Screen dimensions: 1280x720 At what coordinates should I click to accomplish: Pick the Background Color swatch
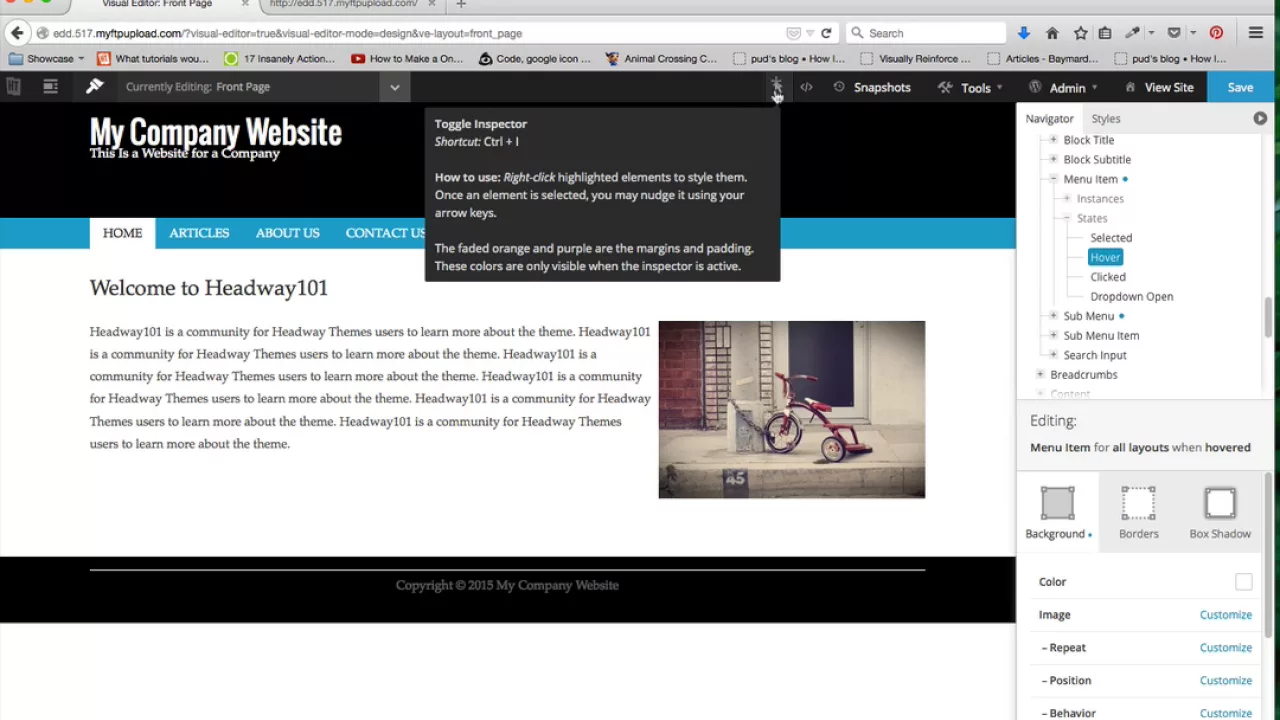point(1243,582)
